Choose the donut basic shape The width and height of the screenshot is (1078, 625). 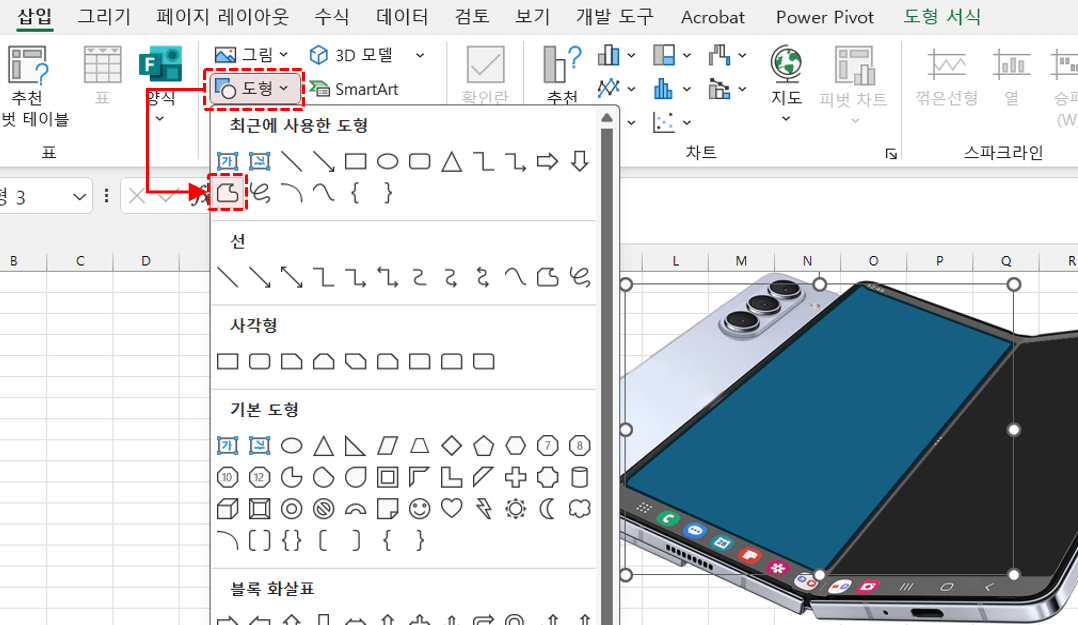(x=292, y=509)
